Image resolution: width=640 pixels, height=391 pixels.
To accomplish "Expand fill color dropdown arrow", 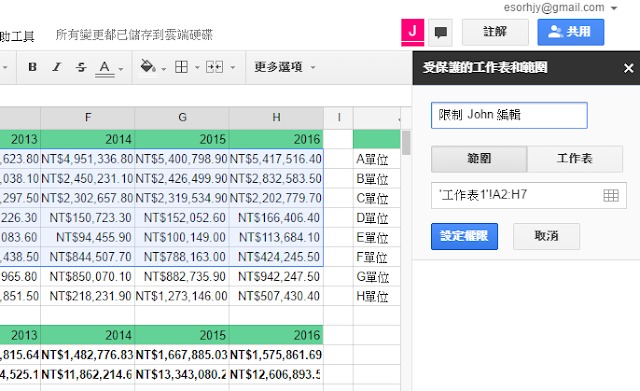I will (164, 69).
